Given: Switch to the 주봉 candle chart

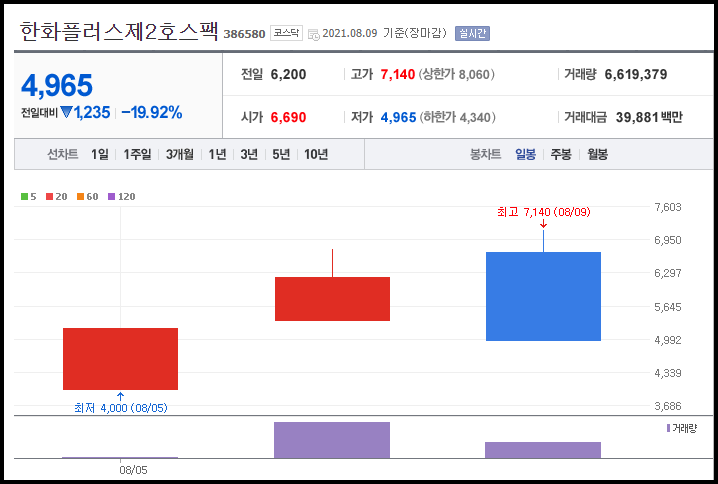Looking at the screenshot, I should [561, 154].
